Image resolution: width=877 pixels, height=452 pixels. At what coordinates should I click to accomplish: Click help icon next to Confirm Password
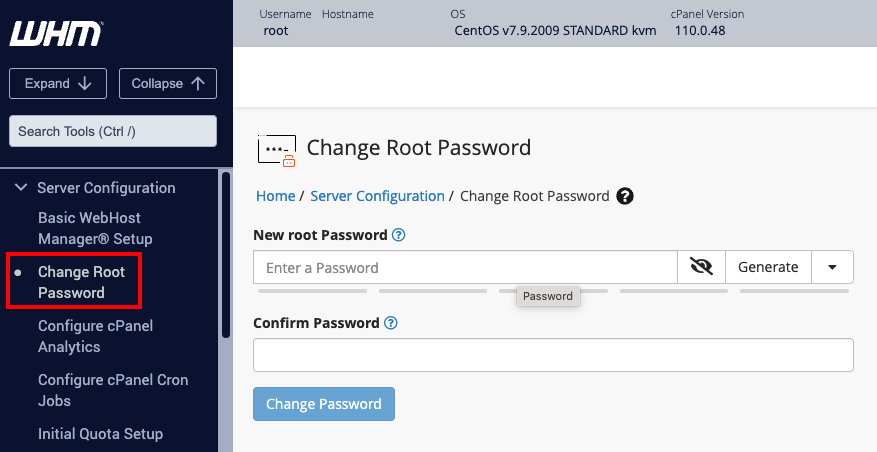[x=391, y=323]
